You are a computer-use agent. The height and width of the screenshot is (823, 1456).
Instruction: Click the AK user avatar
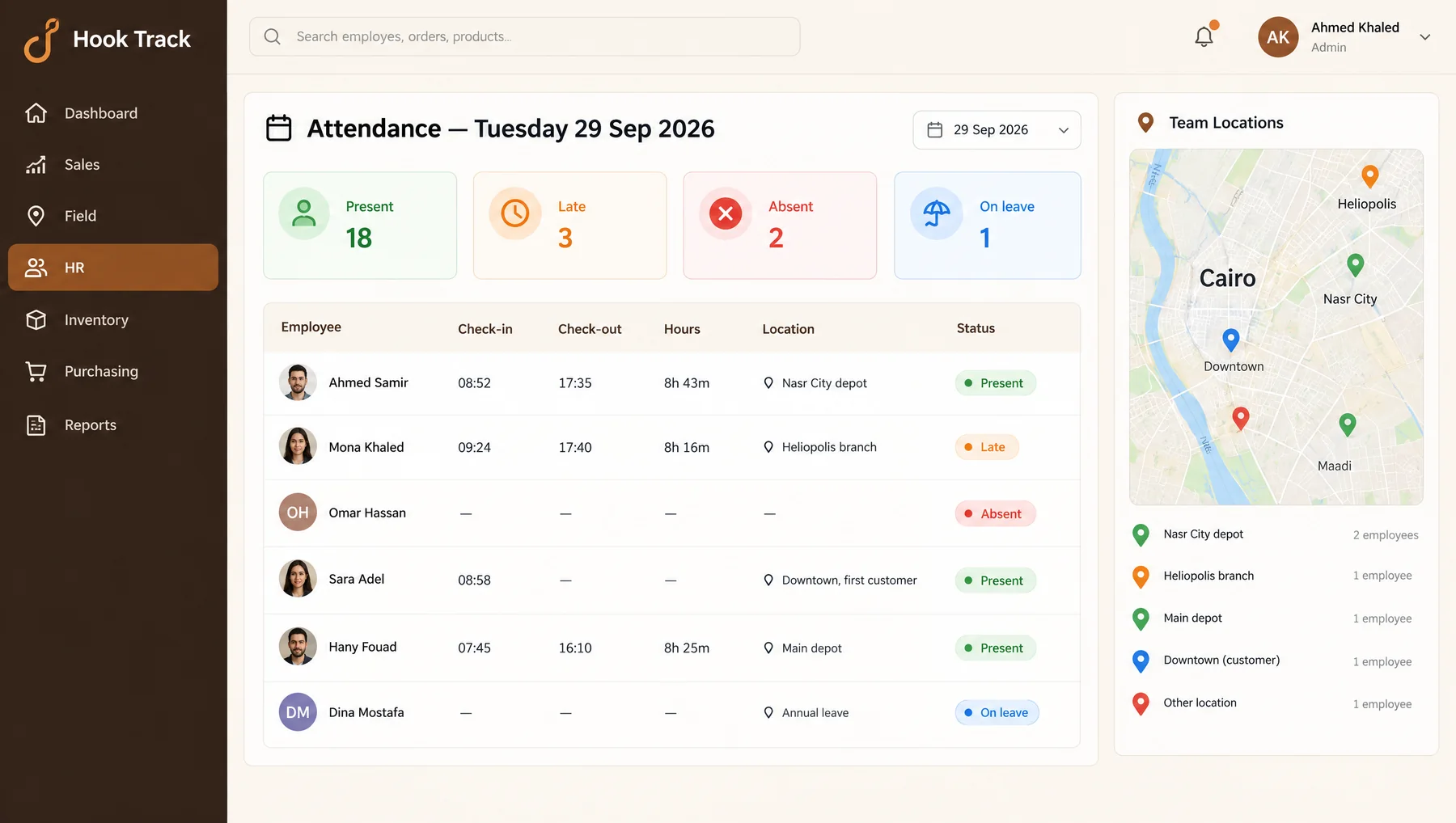tap(1278, 36)
